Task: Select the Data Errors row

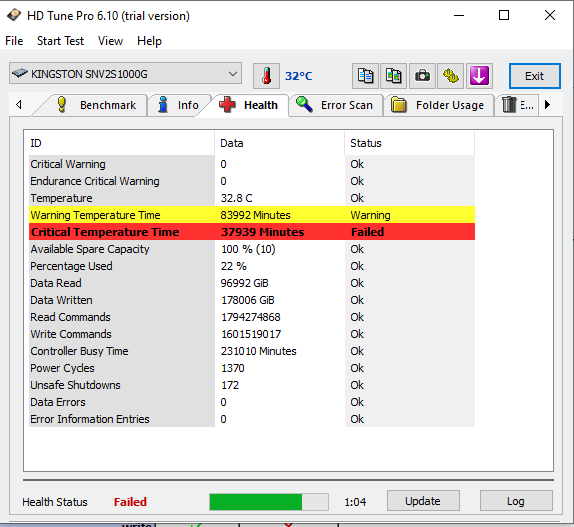Action: point(252,402)
